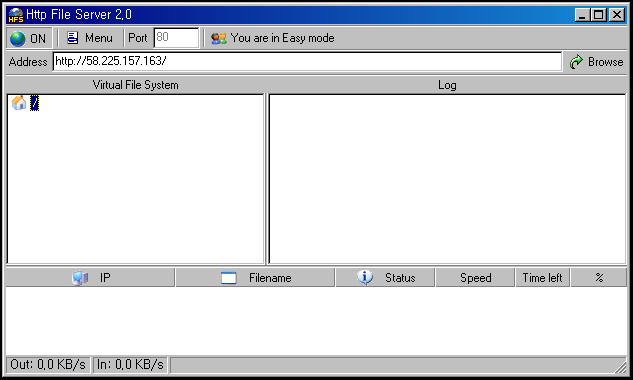
Task: Close the Http File Server window
Action: 617,15
